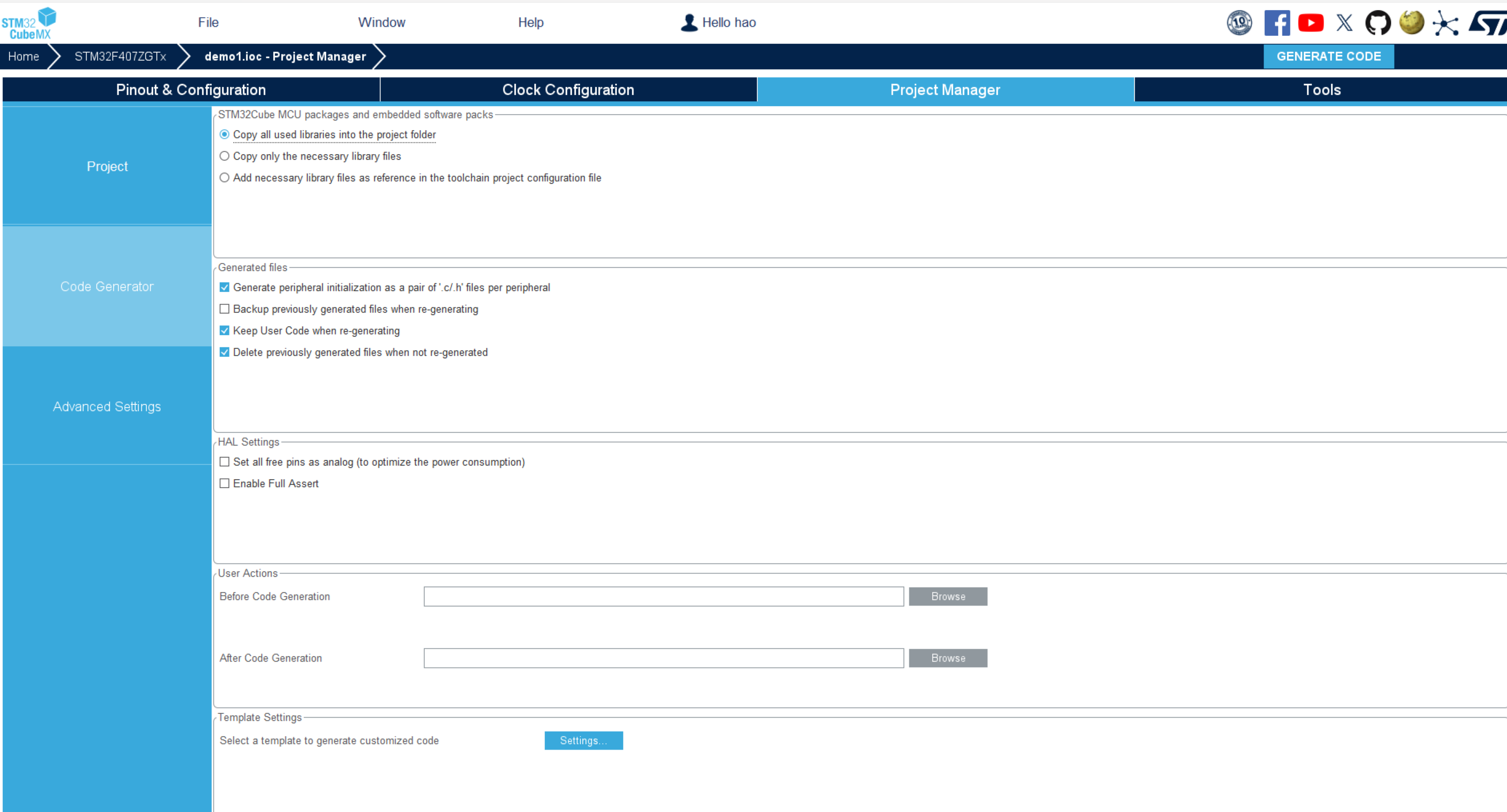Open Advanced Settings side panel

pos(107,407)
